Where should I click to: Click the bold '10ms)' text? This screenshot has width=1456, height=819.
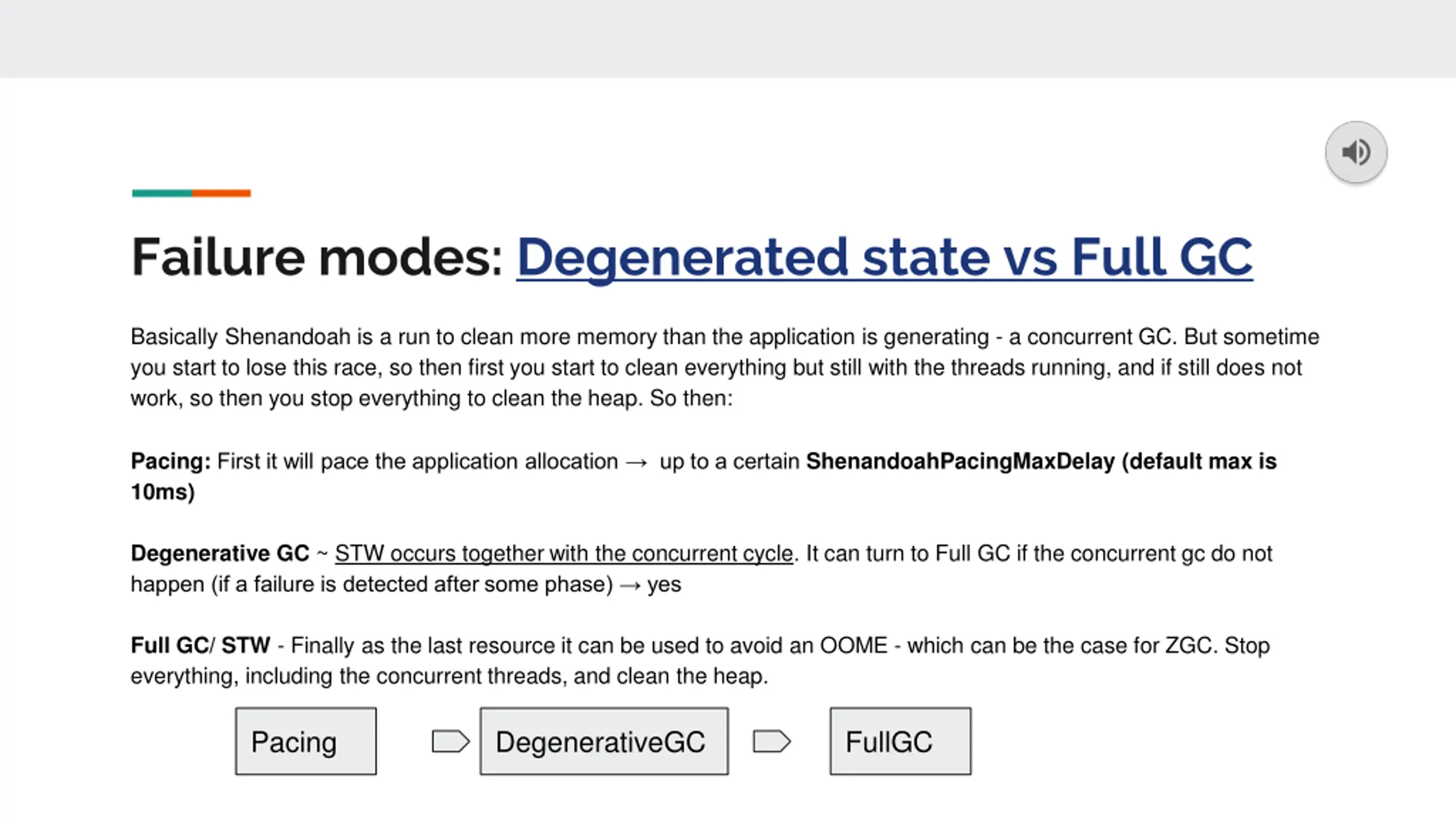coord(163,492)
